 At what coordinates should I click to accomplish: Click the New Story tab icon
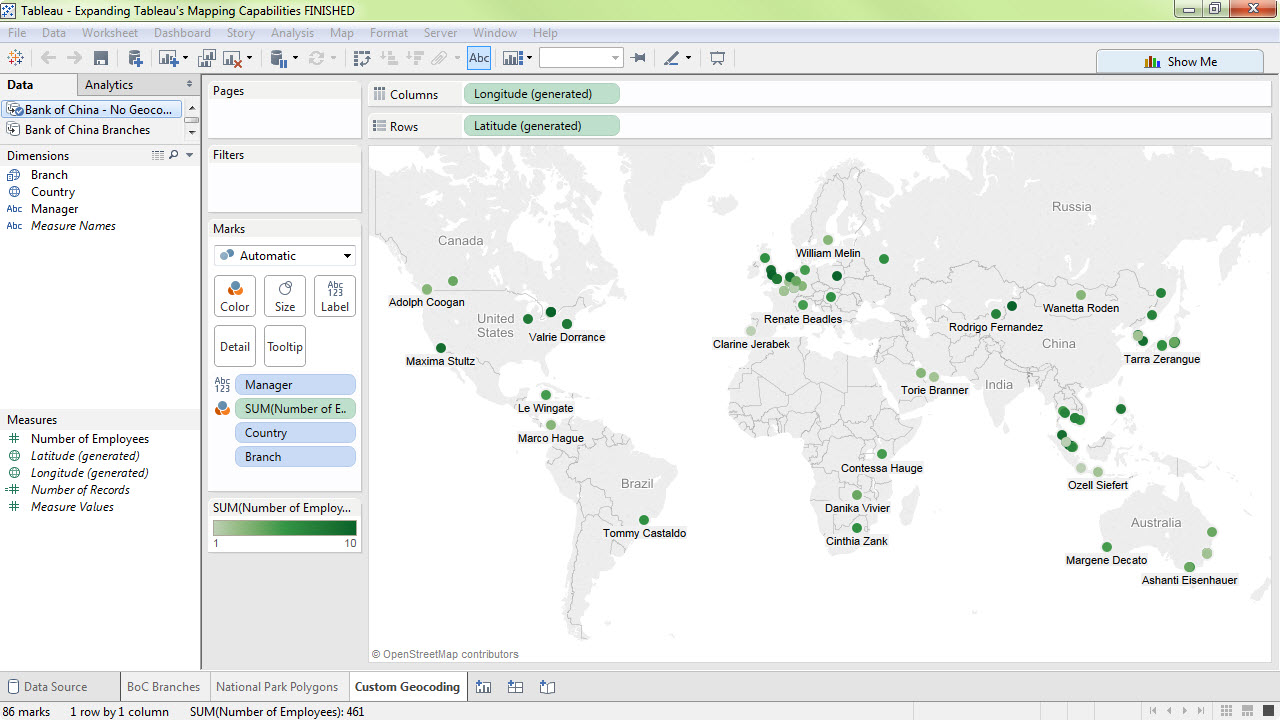tap(547, 687)
